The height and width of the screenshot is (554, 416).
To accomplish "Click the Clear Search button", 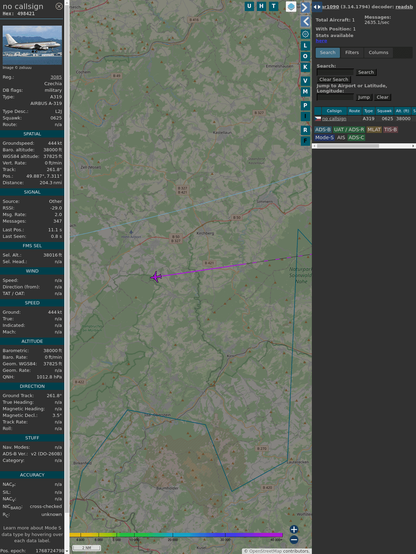I will coord(334,79).
